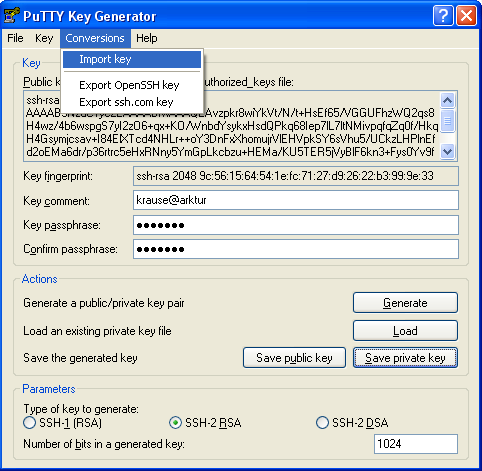This screenshot has width=482, height=471.
Task: Choose Import key from Conversions menu
Action: point(132,59)
